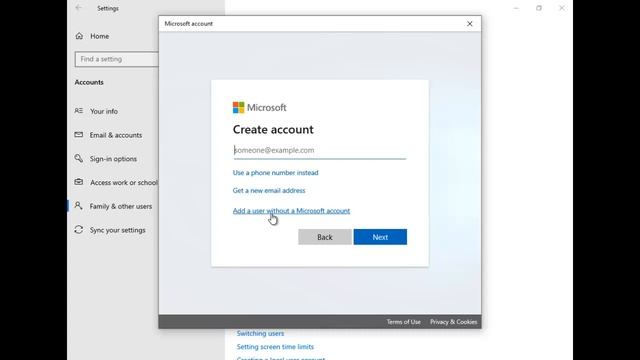Close the Settings window
Image resolution: width=640 pixels, height=360 pixels.
click(x=562, y=8)
